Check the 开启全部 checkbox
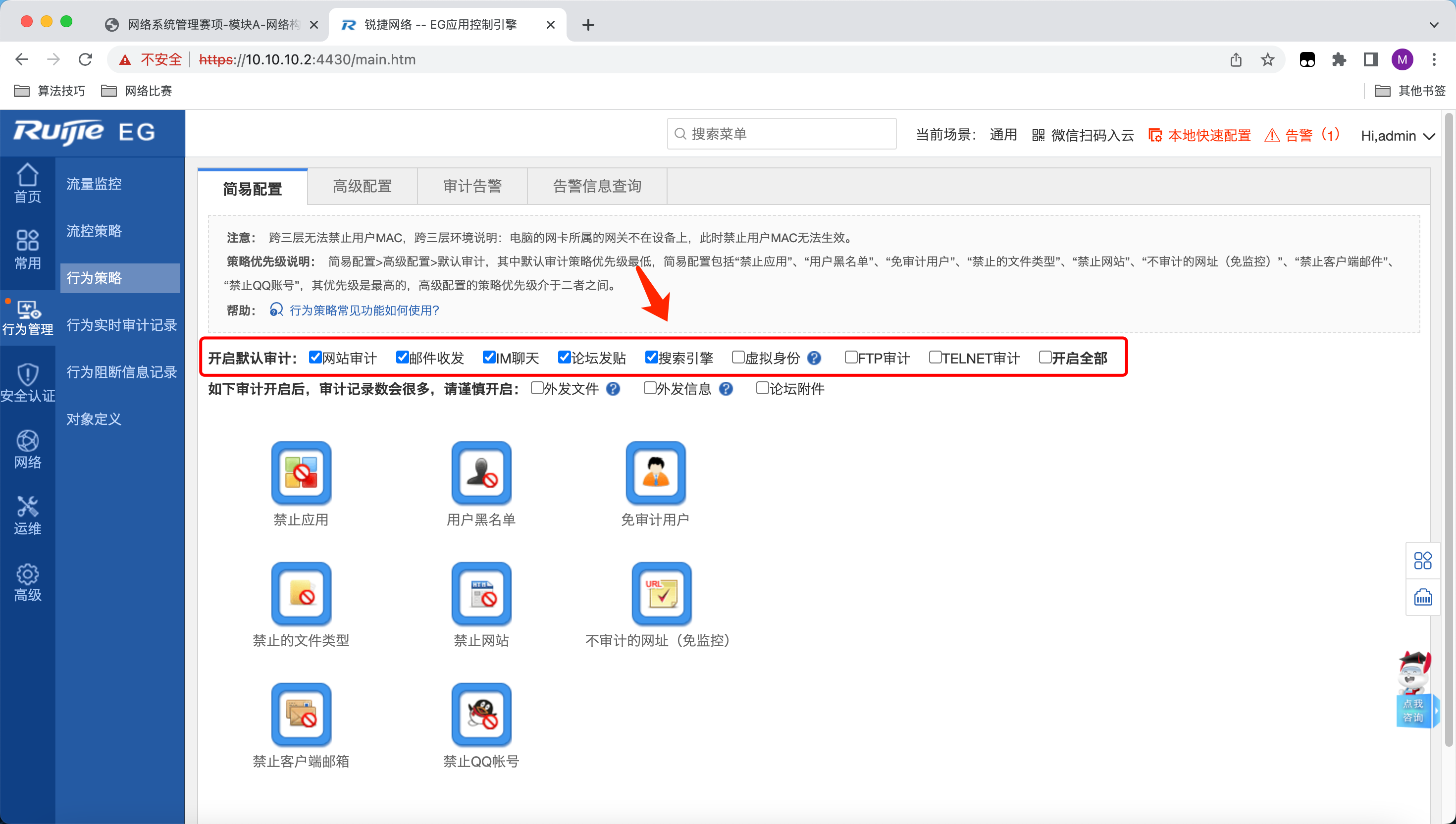The height and width of the screenshot is (824, 1456). [1044, 357]
